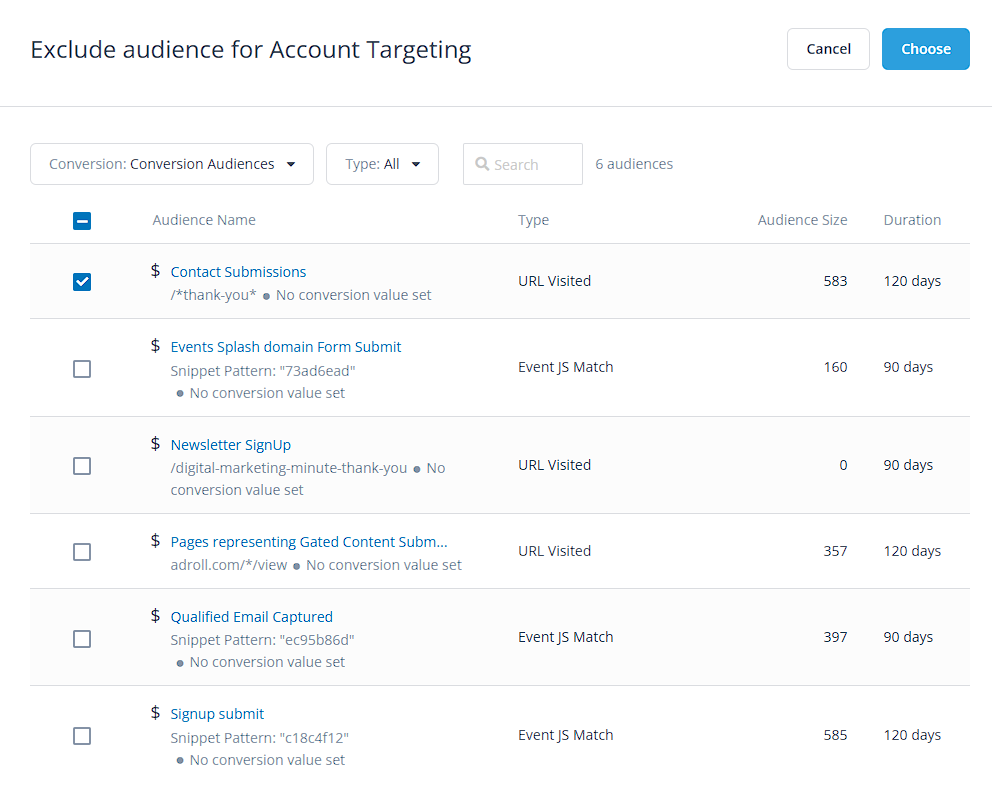Toggle the select-all checkbox in table header
This screenshot has width=992, height=806.
82,221
